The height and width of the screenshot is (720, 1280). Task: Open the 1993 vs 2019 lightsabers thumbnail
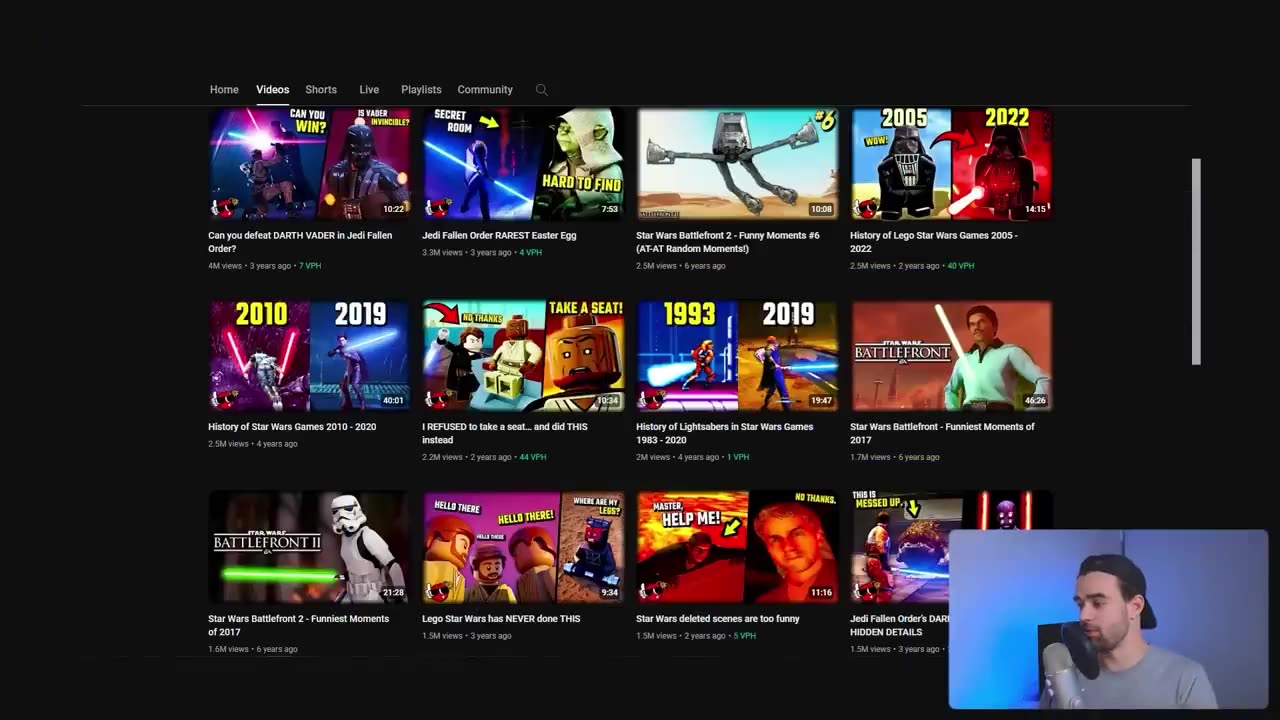point(737,355)
